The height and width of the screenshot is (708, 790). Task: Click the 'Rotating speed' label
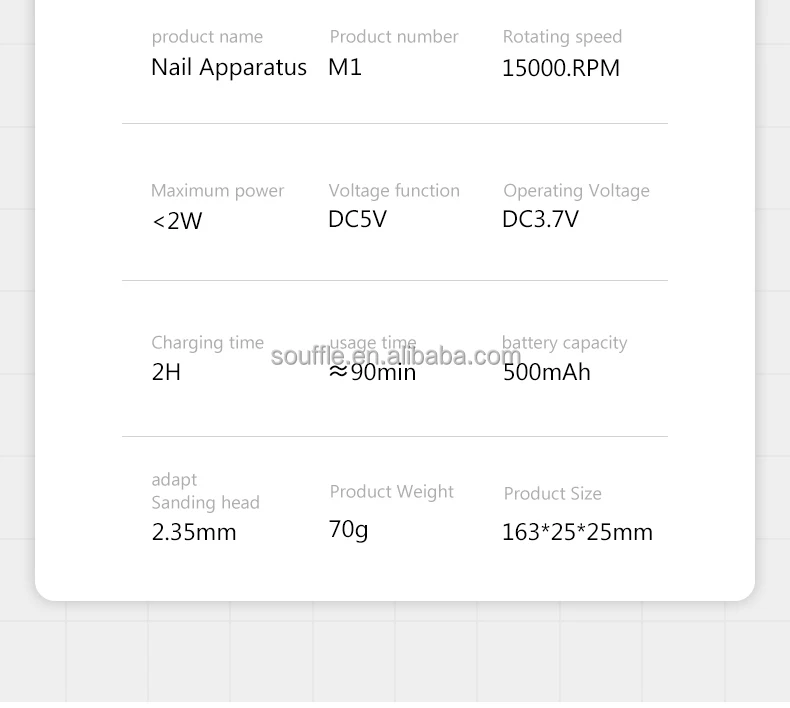[x=562, y=37]
